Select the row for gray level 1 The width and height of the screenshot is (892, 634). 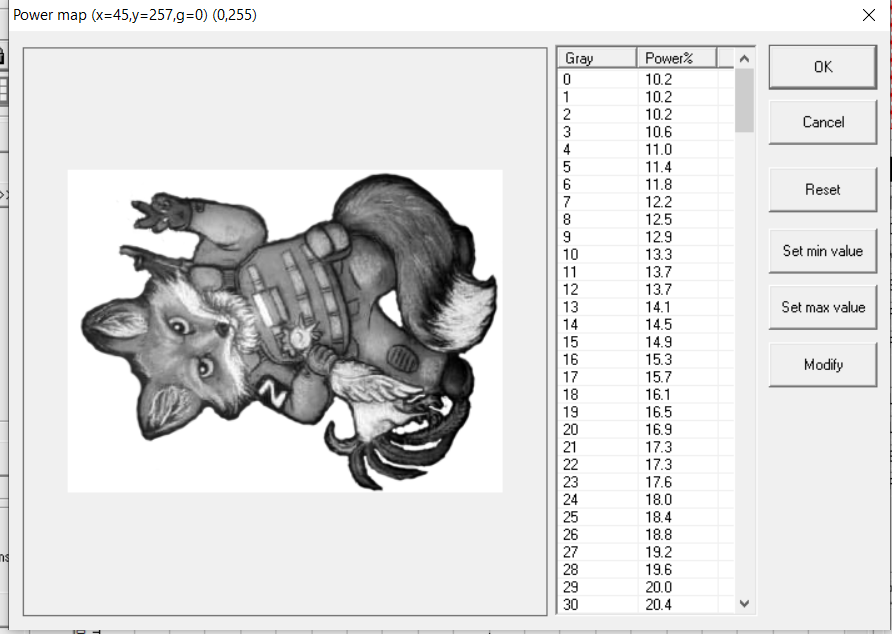646,97
